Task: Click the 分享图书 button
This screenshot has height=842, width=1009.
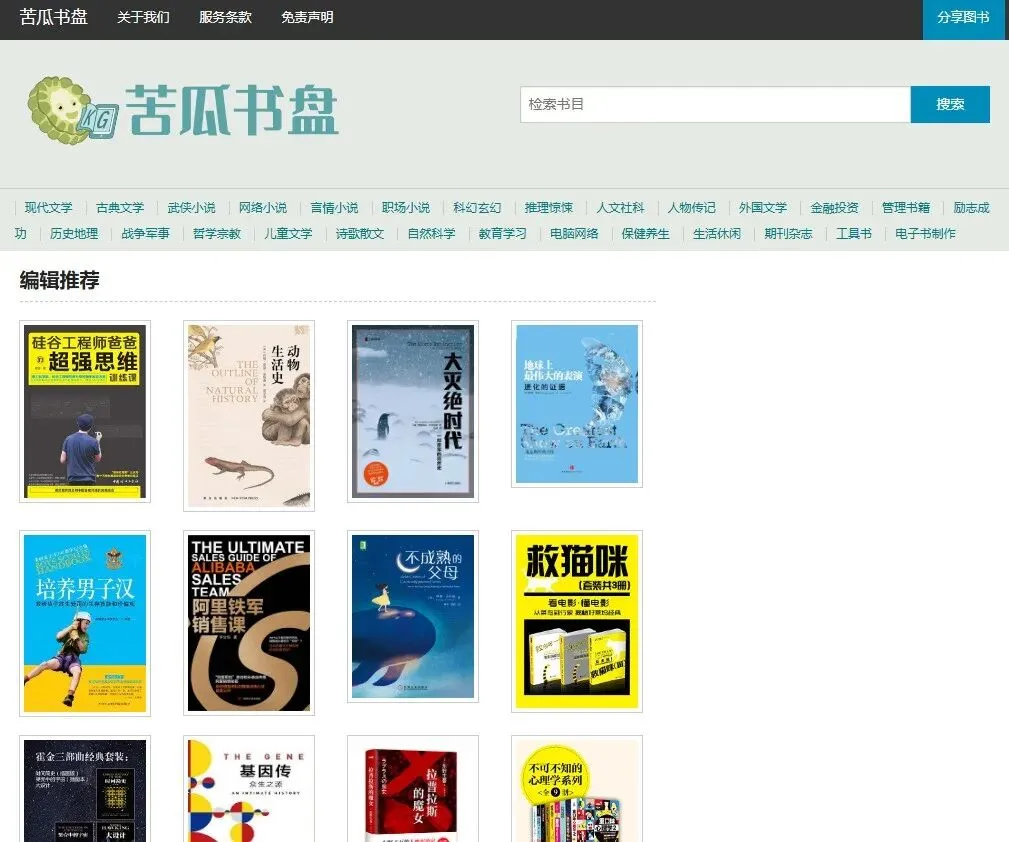Action: pyautogui.click(x=963, y=17)
